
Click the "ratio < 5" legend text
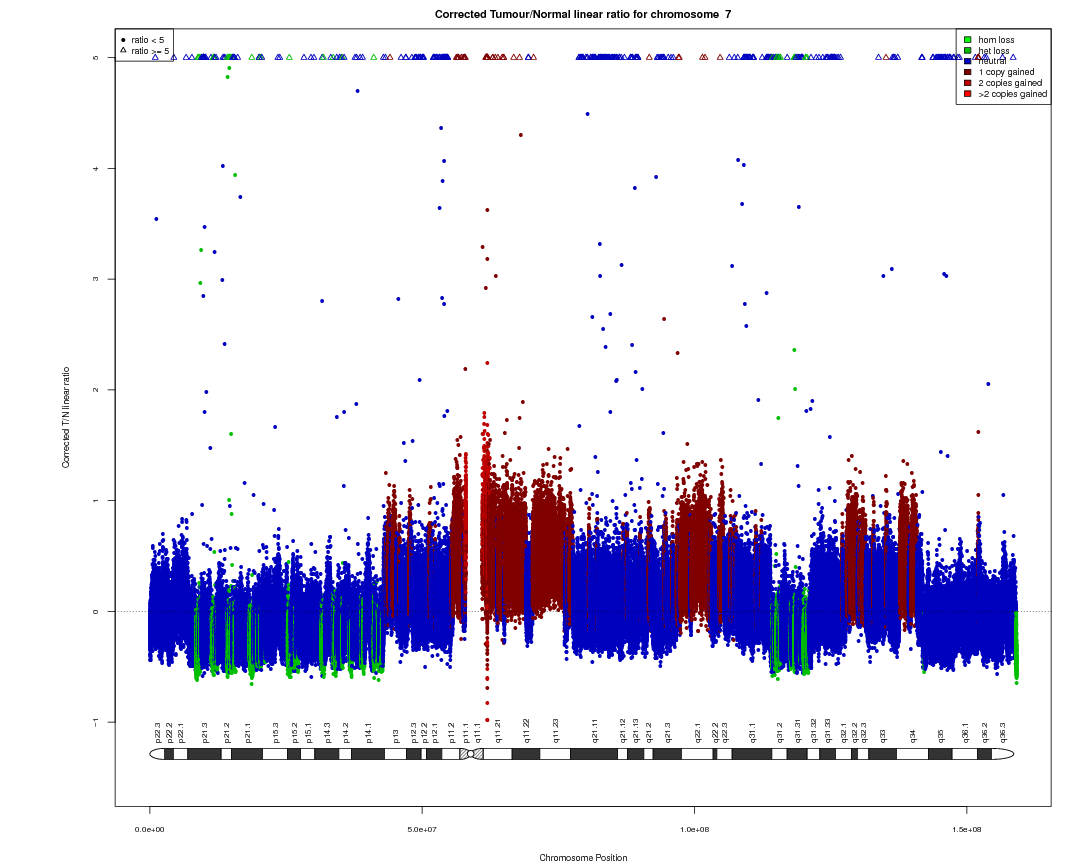click(x=147, y=40)
